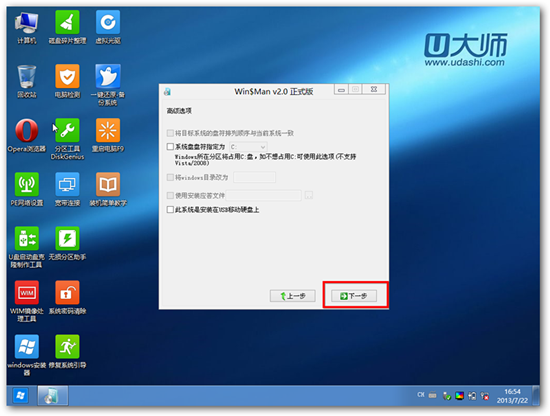Screen dimensions: 550x416
Task: Toggle the change Windows directory checkbox
Action: 170,177
